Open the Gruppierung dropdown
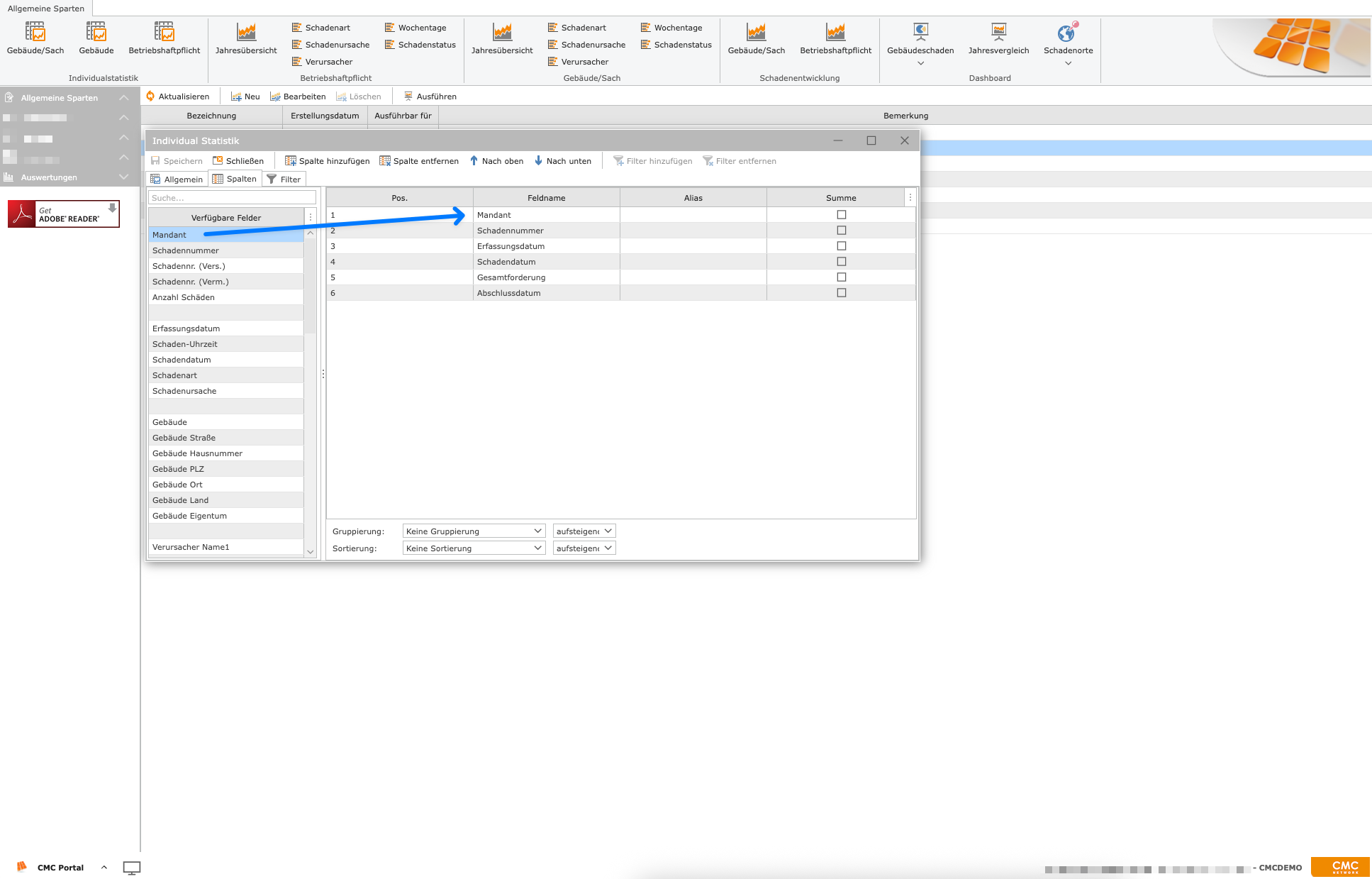The width and height of the screenshot is (1372, 879). point(473,531)
